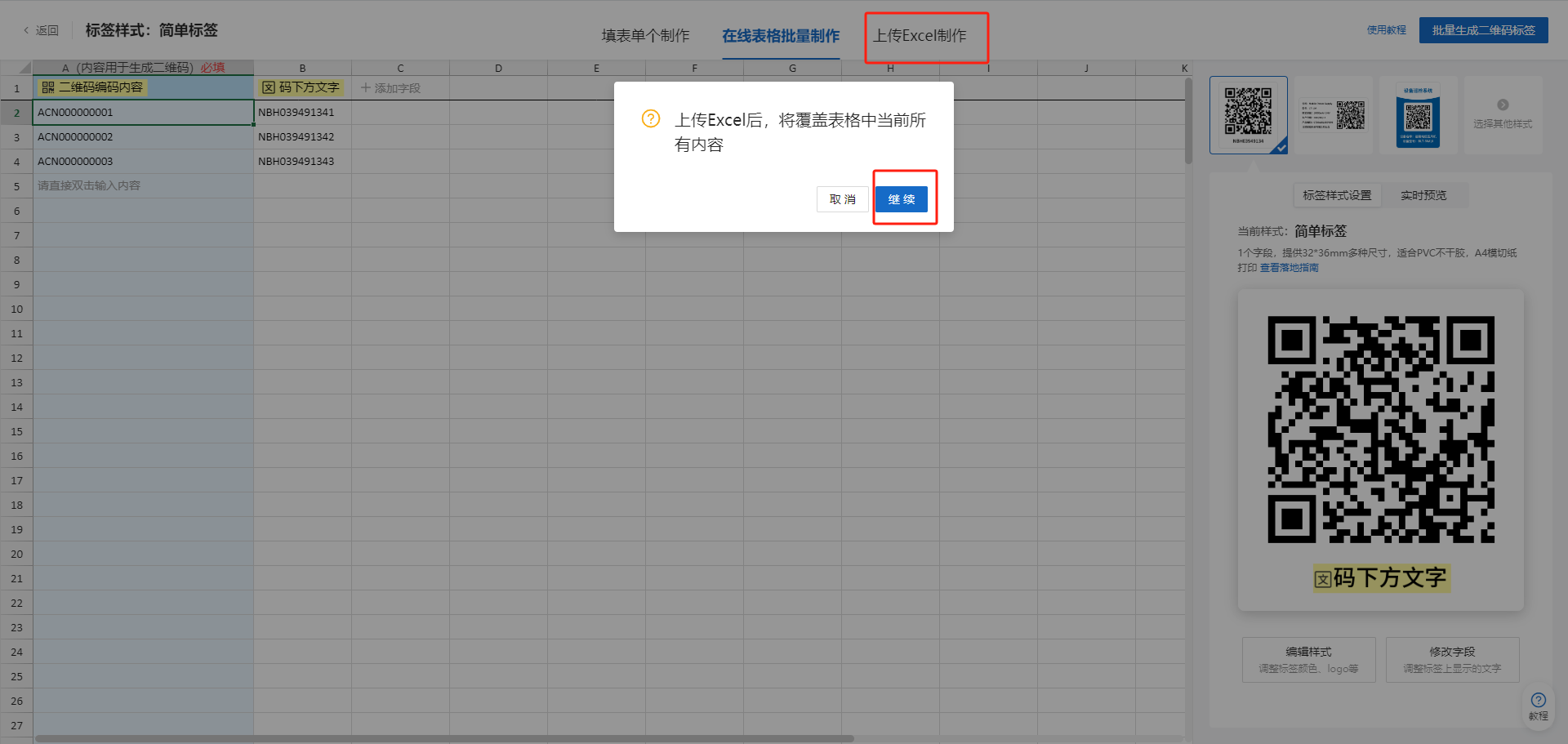Select column C header
Image resolution: width=1568 pixels, height=744 pixels.
tap(400, 68)
